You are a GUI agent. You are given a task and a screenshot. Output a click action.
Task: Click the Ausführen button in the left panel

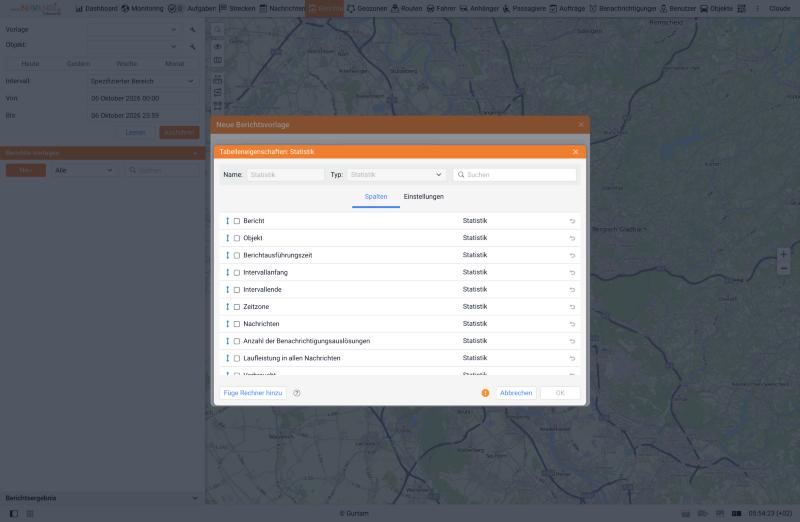tap(179, 133)
